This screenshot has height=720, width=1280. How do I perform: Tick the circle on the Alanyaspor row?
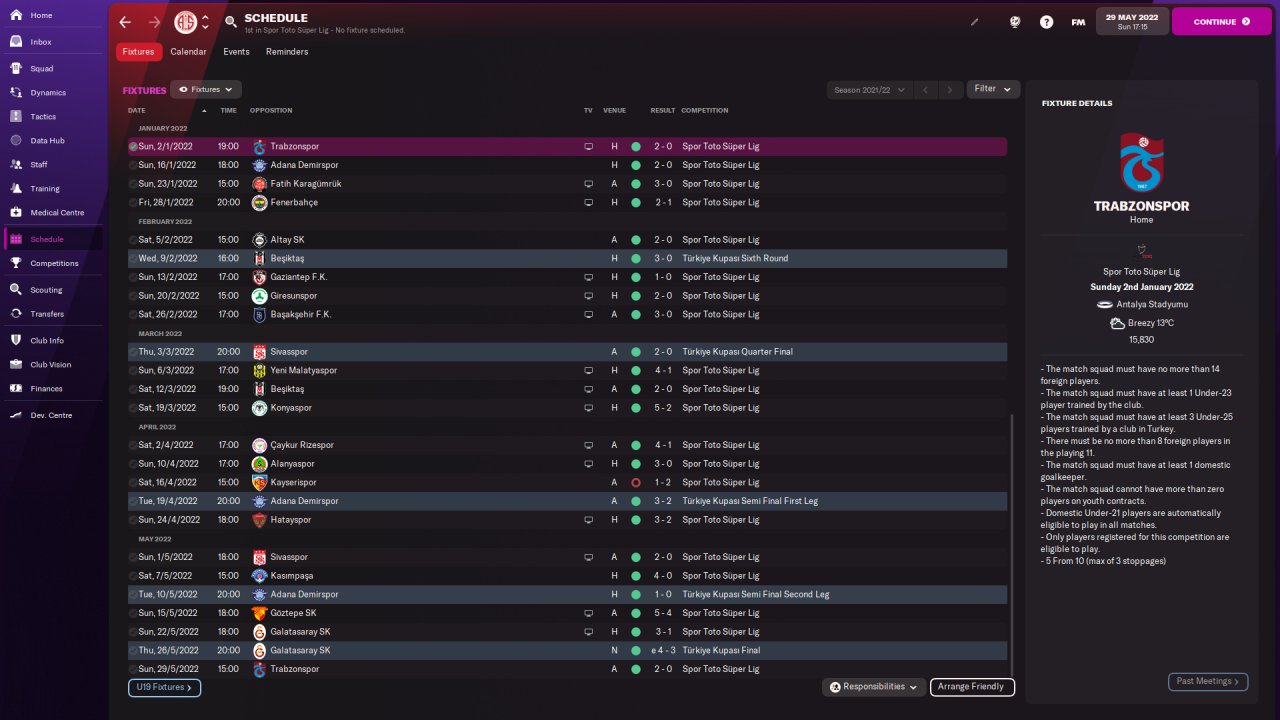click(x=133, y=464)
